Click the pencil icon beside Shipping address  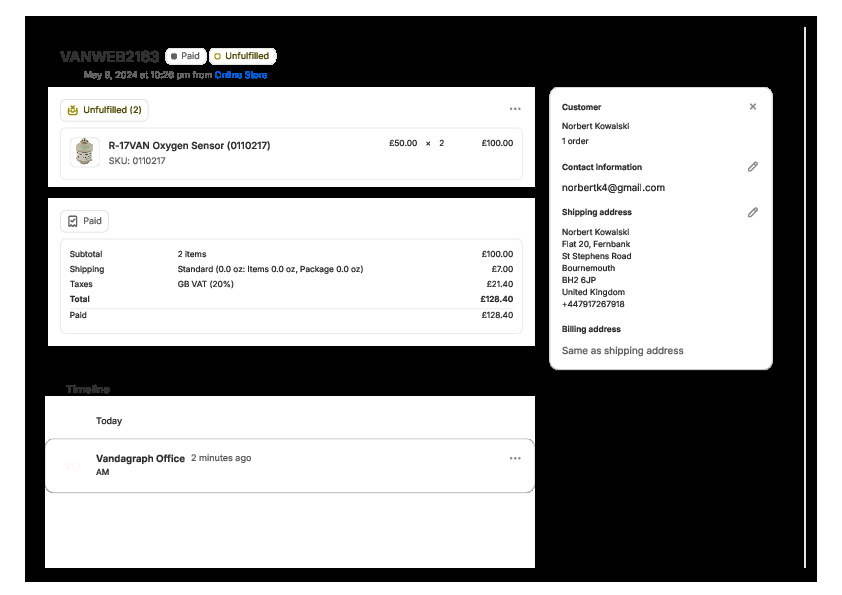tap(753, 212)
